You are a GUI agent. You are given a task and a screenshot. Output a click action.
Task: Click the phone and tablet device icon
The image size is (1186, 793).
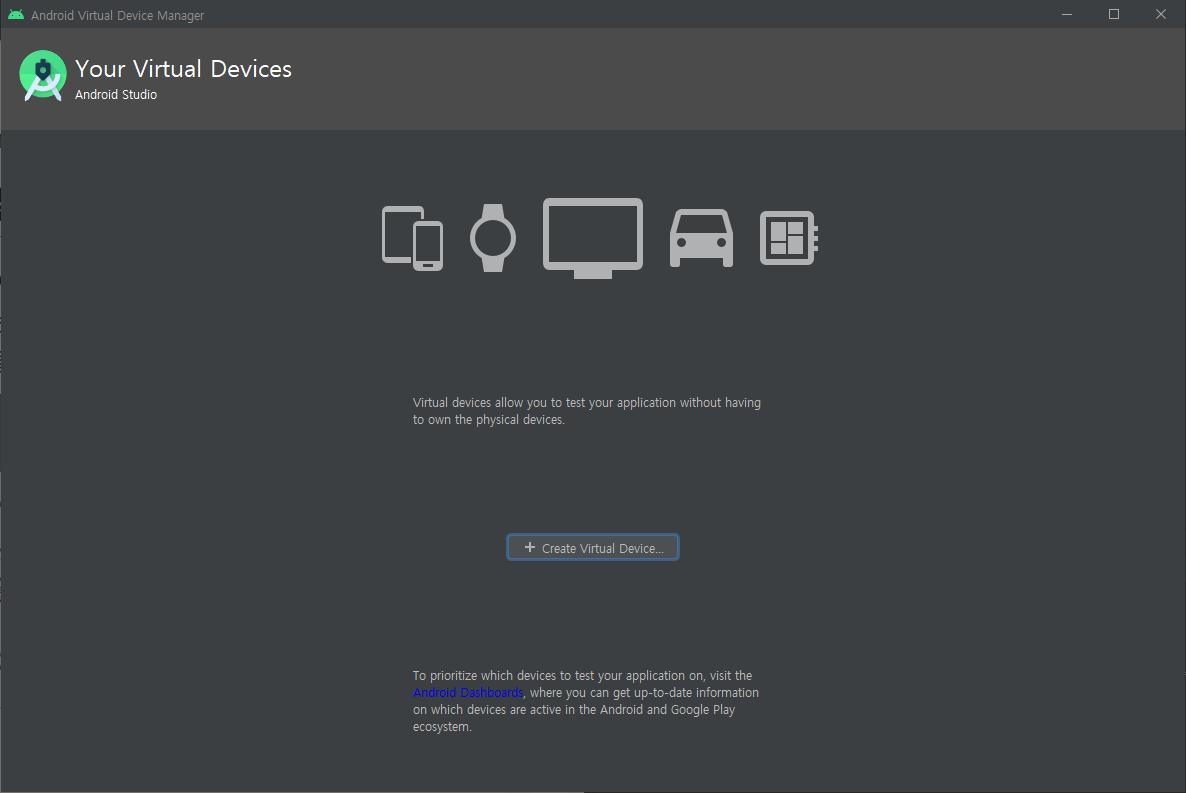pyautogui.click(x=412, y=238)
